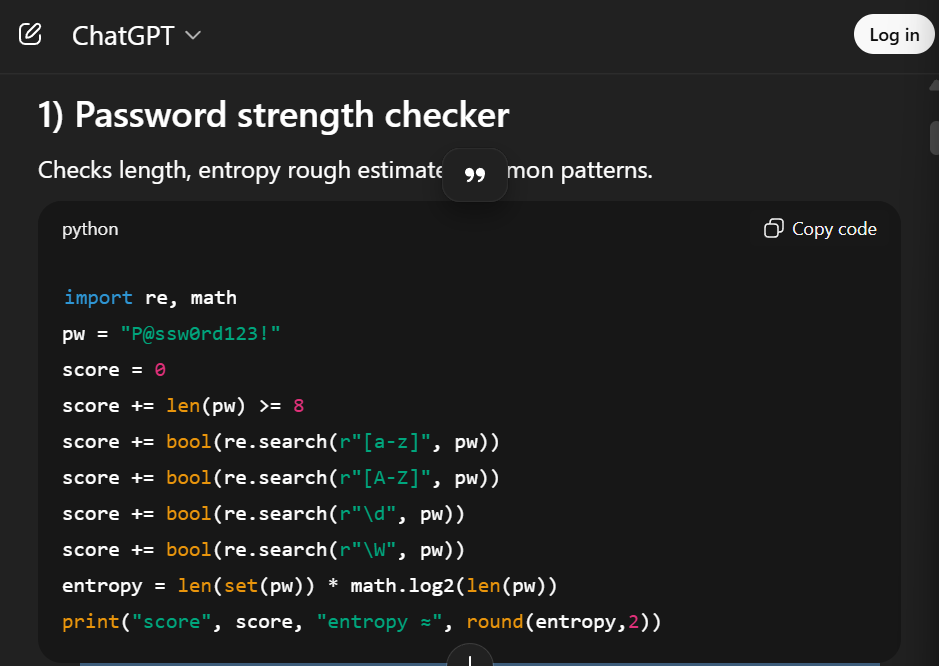
Task: Click the description text below the heading
Action: tap(240, 170)
